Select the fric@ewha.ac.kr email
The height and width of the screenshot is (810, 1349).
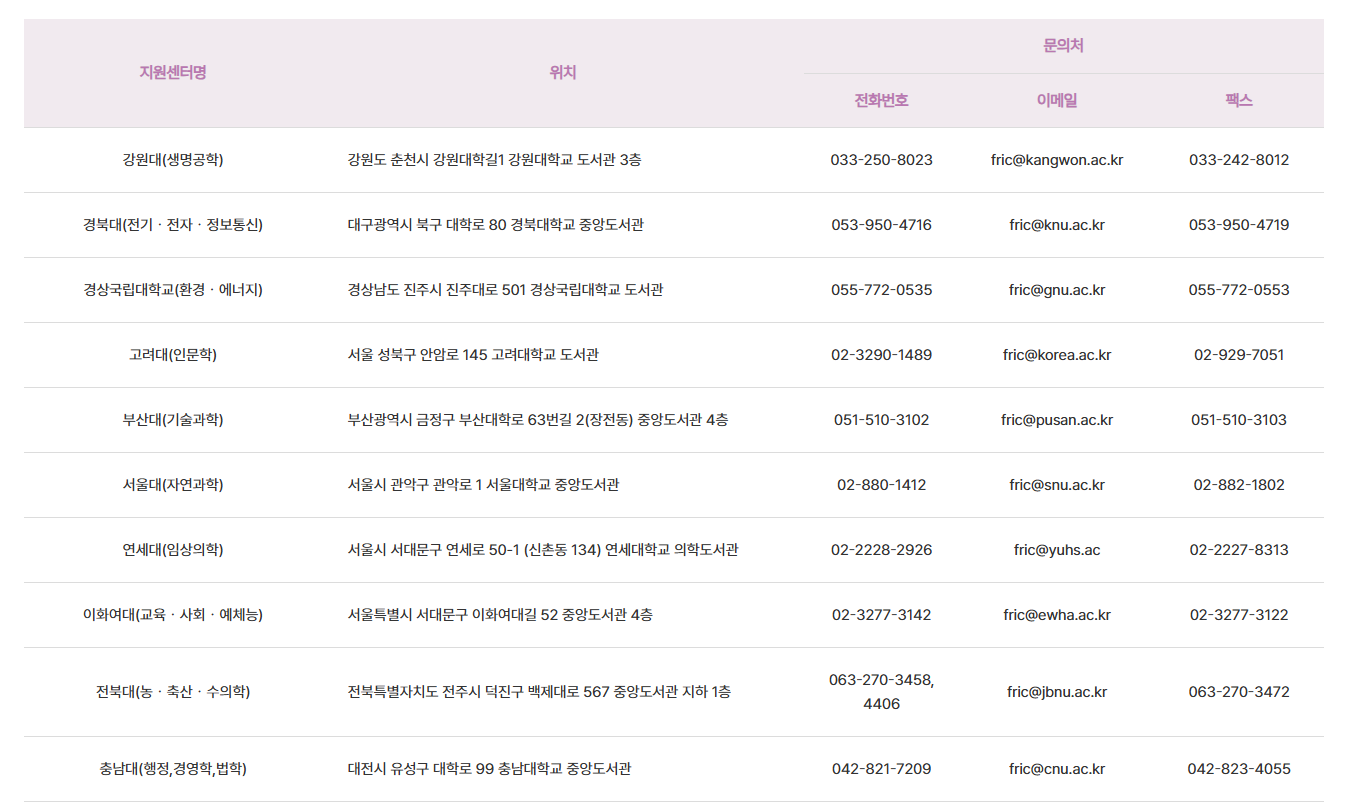tap(1056, 615)
